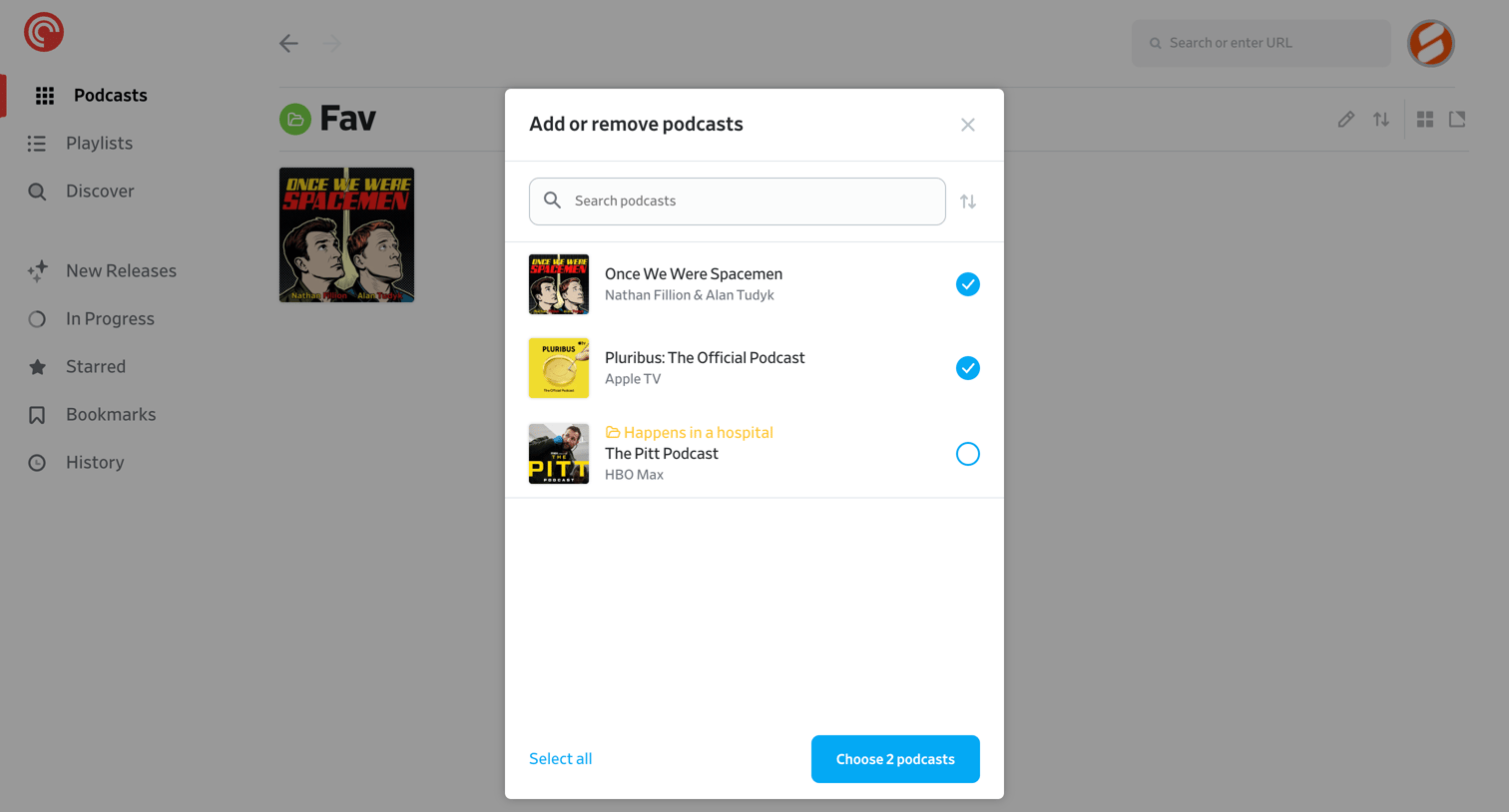This screenshot has height=812, width=1509.
Task: Click 'Apple TV' author text
Action: tap(633, 379)
